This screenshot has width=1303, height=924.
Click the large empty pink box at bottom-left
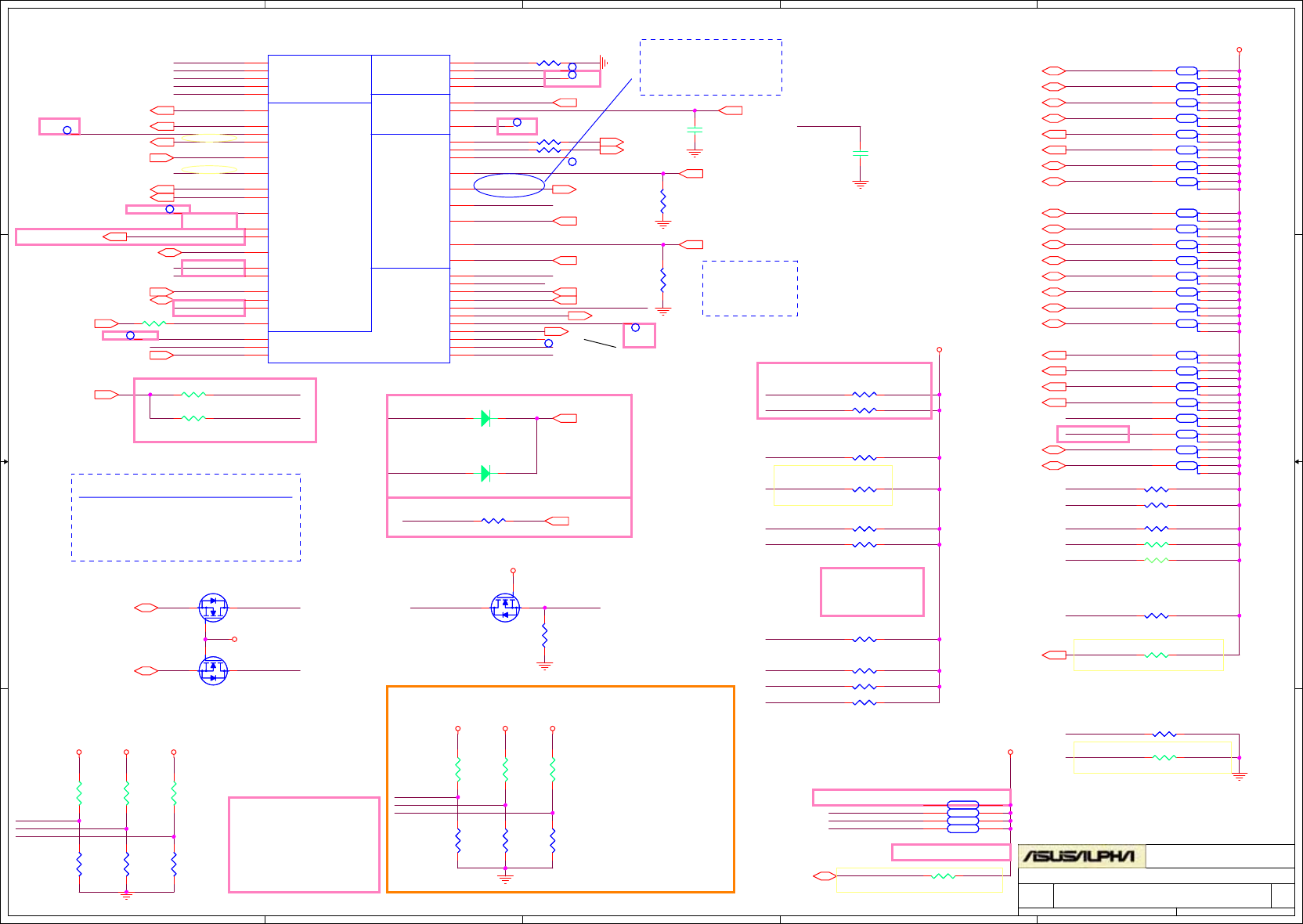point(304,845)
